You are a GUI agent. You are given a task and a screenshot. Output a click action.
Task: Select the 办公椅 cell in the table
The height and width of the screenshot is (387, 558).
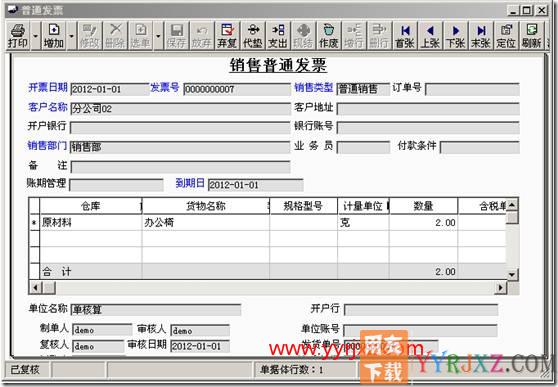[x=206, y=223]
